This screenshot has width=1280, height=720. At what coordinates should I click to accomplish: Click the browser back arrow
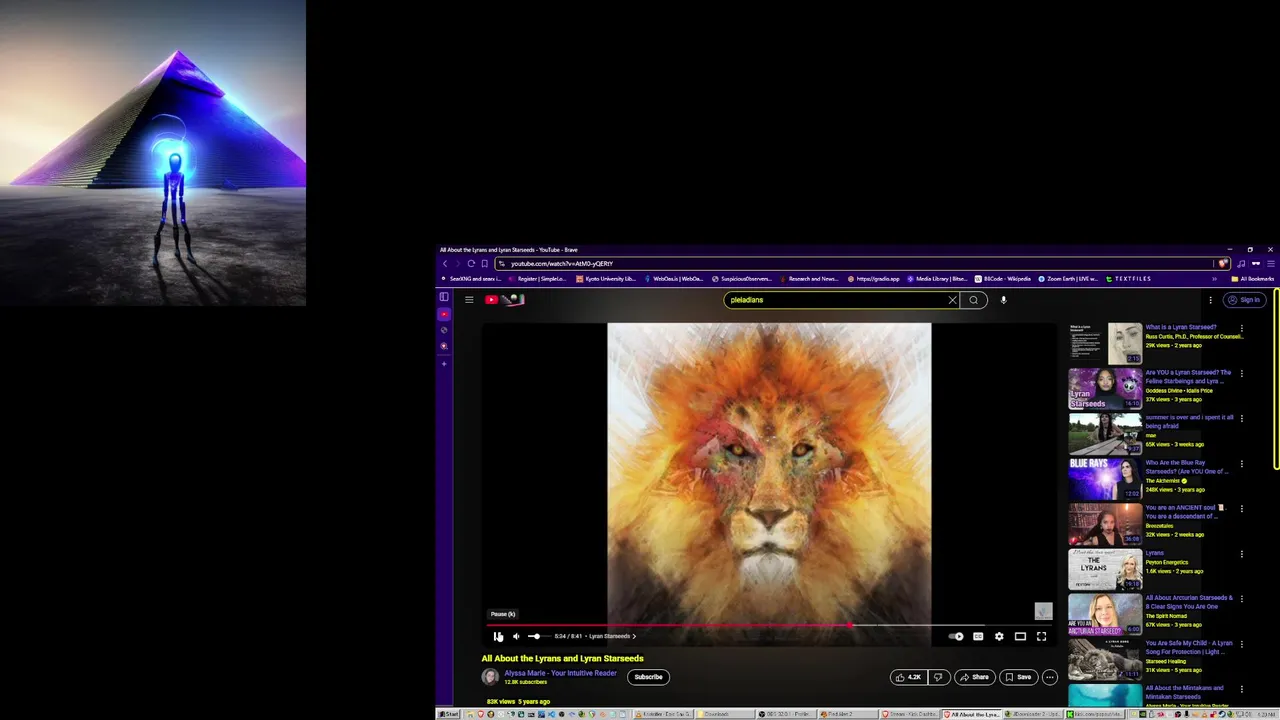446,264
